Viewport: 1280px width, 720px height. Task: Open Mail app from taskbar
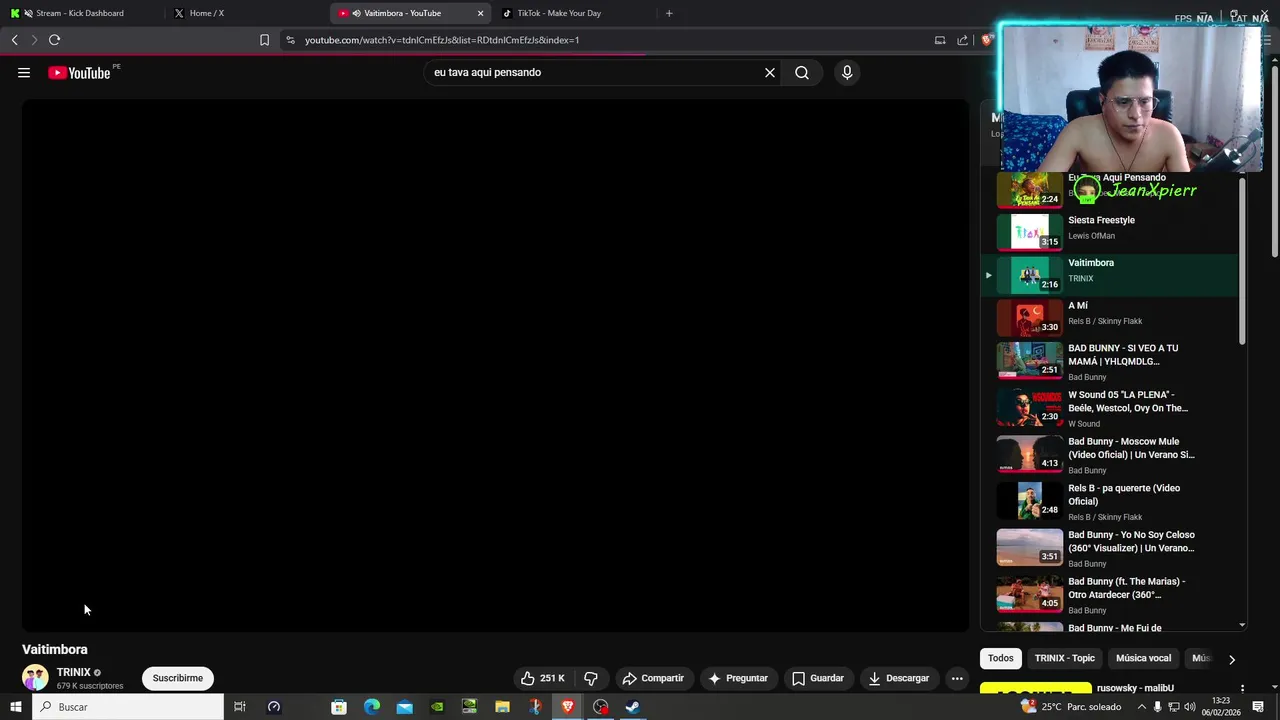click(x=404, y=707)
